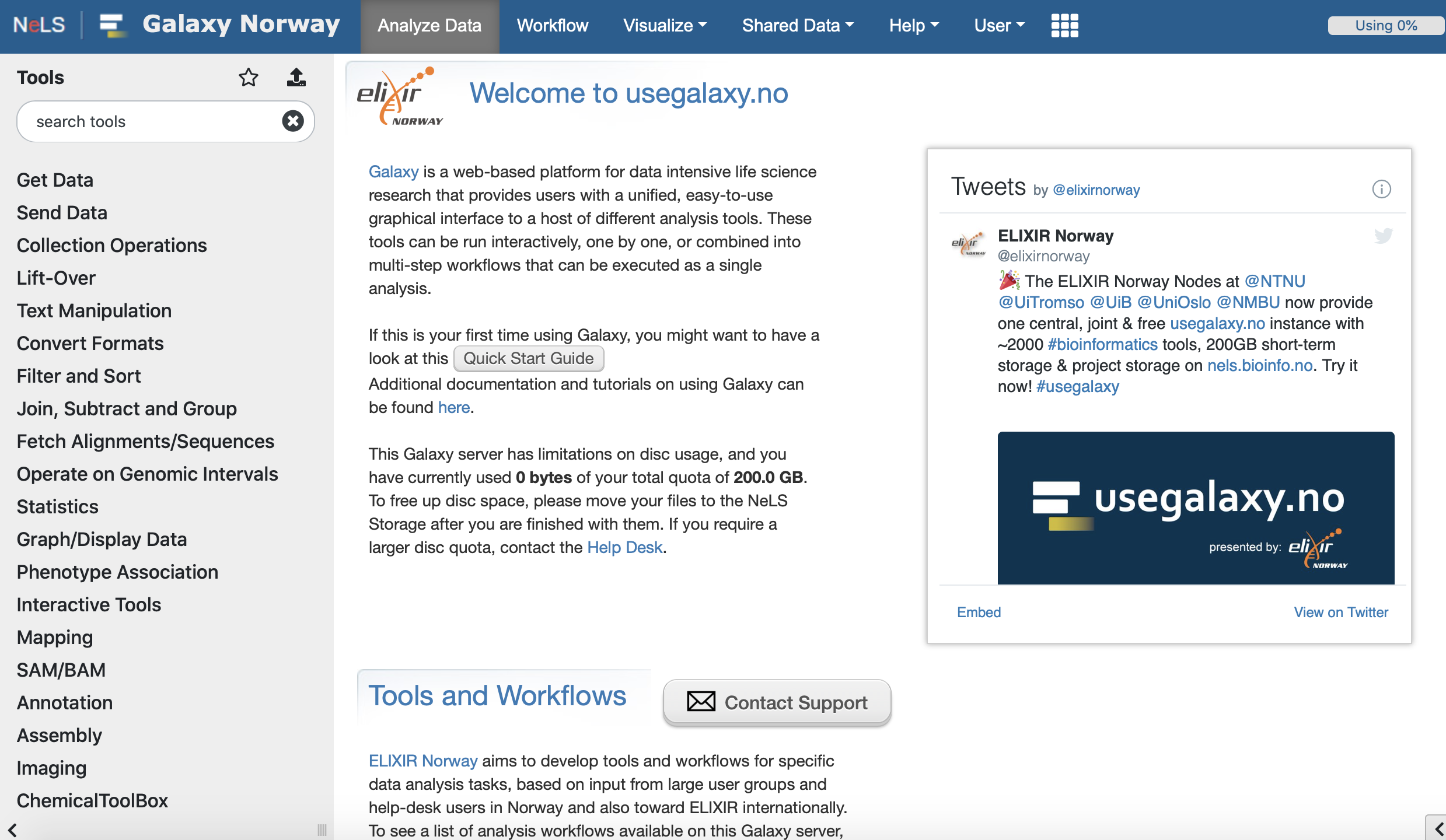Expand Text Manipulation tools
Screen dimensions: 1446x840
click(x=94, y=310)
